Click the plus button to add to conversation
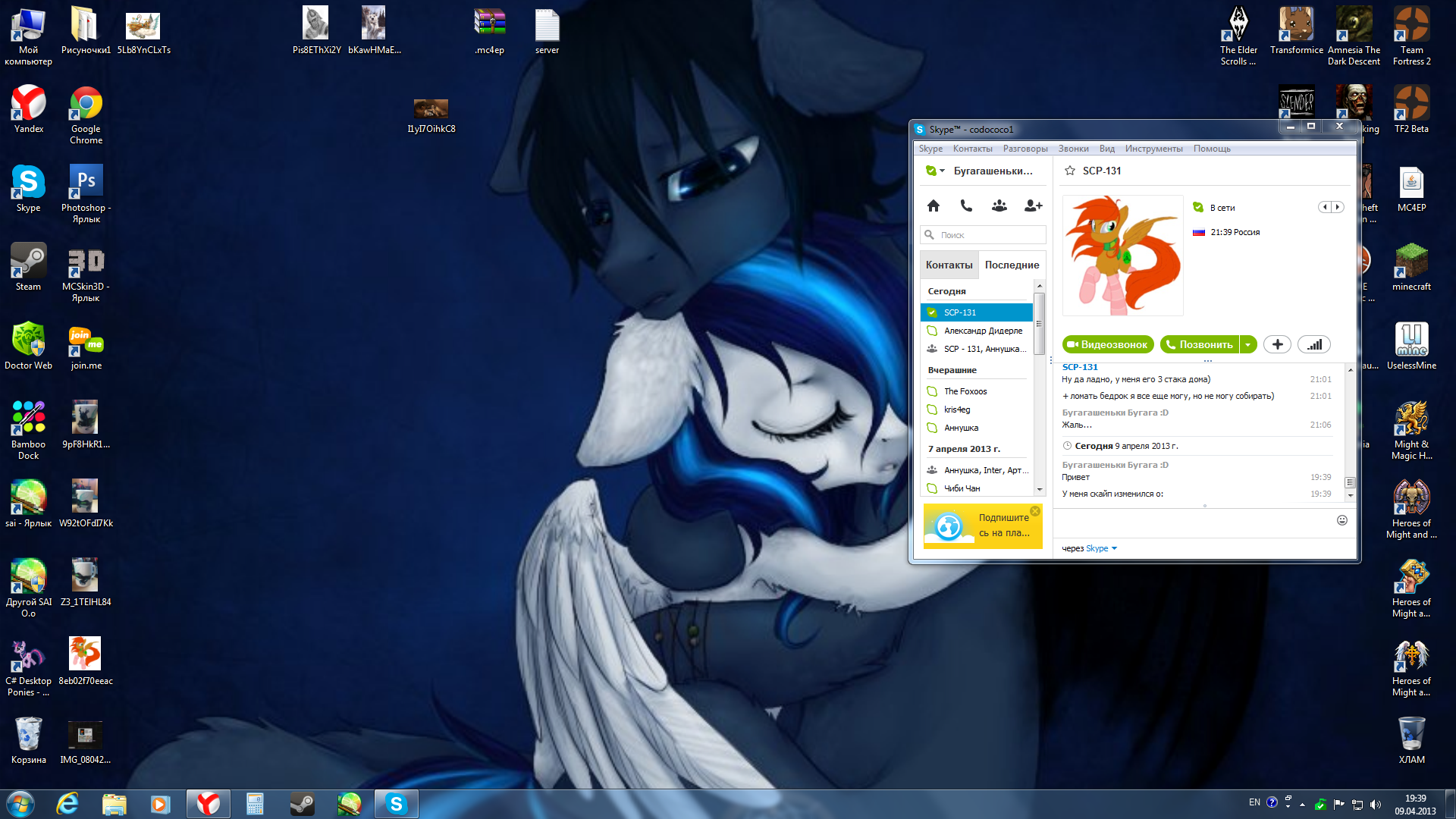The height and width of the screenshot is (819, 1456). coord(1278,344)
